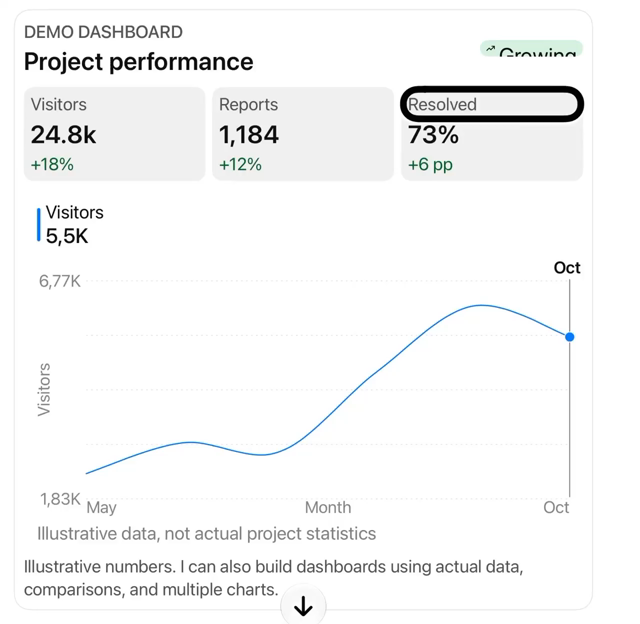Click the Project performance heading

tap(139, 62)
